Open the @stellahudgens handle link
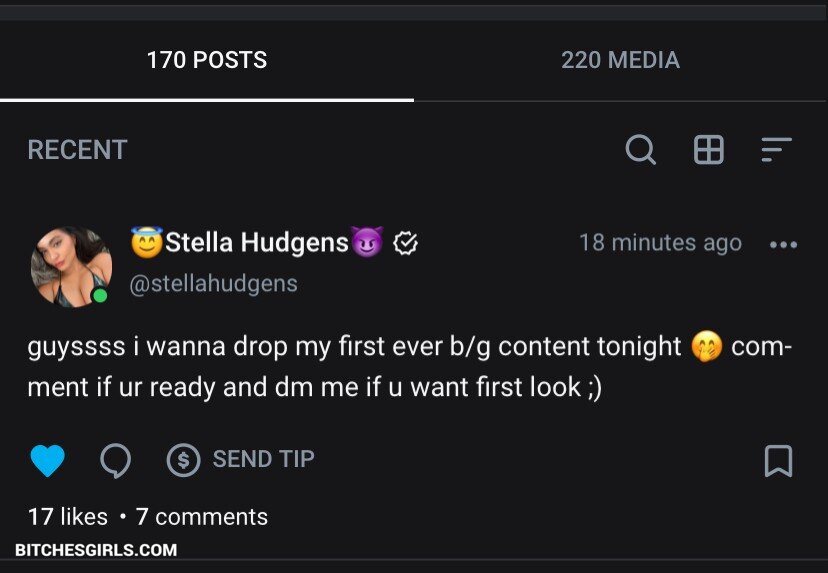Viewport: 828px width, 573px height. tap(214, 283)
